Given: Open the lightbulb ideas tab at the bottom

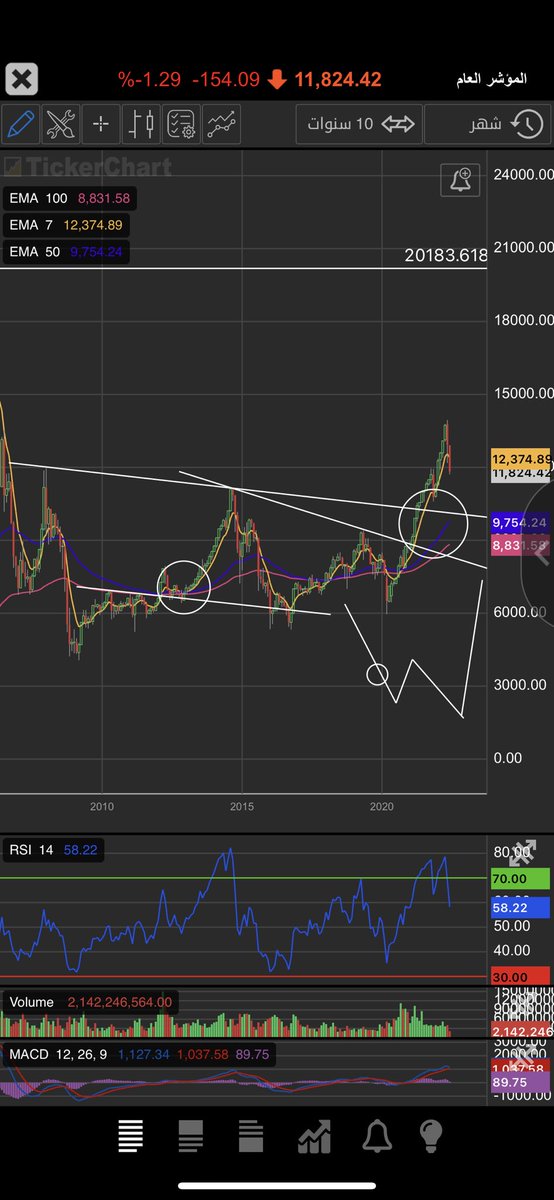Looking at the screenshot, I should click(x=431, y=1135).
